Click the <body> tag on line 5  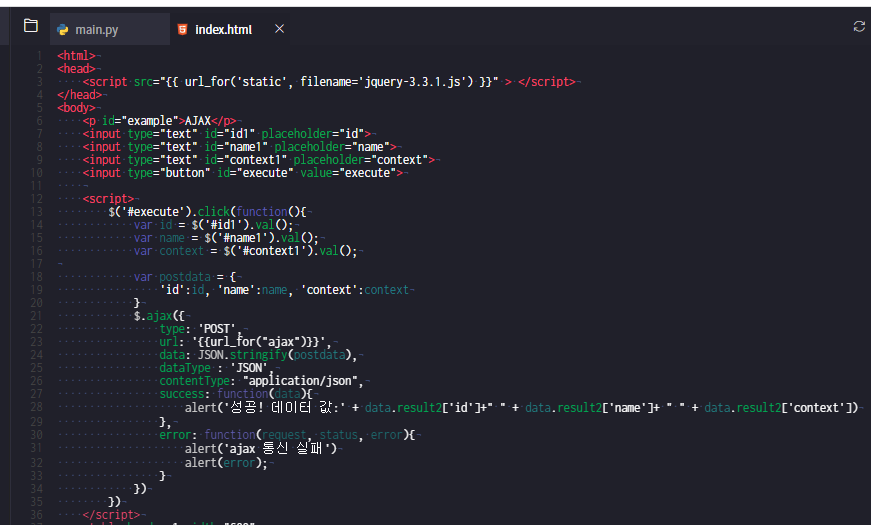[76, 108]
